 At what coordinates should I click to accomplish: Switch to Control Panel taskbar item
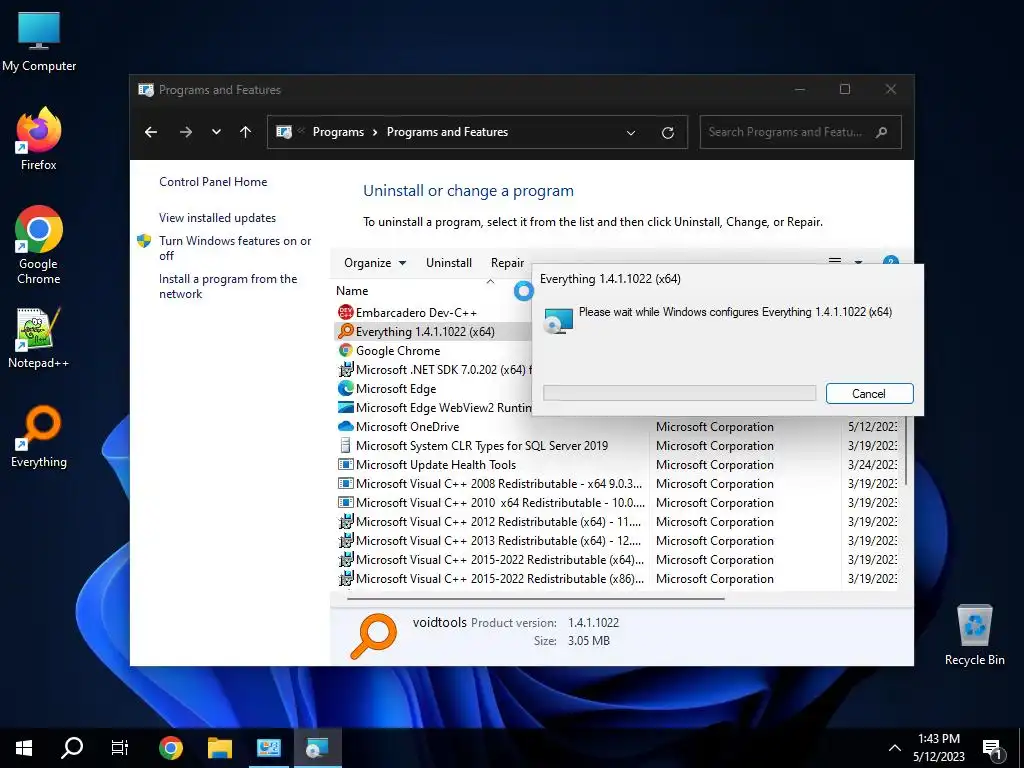tap(268, 748)
